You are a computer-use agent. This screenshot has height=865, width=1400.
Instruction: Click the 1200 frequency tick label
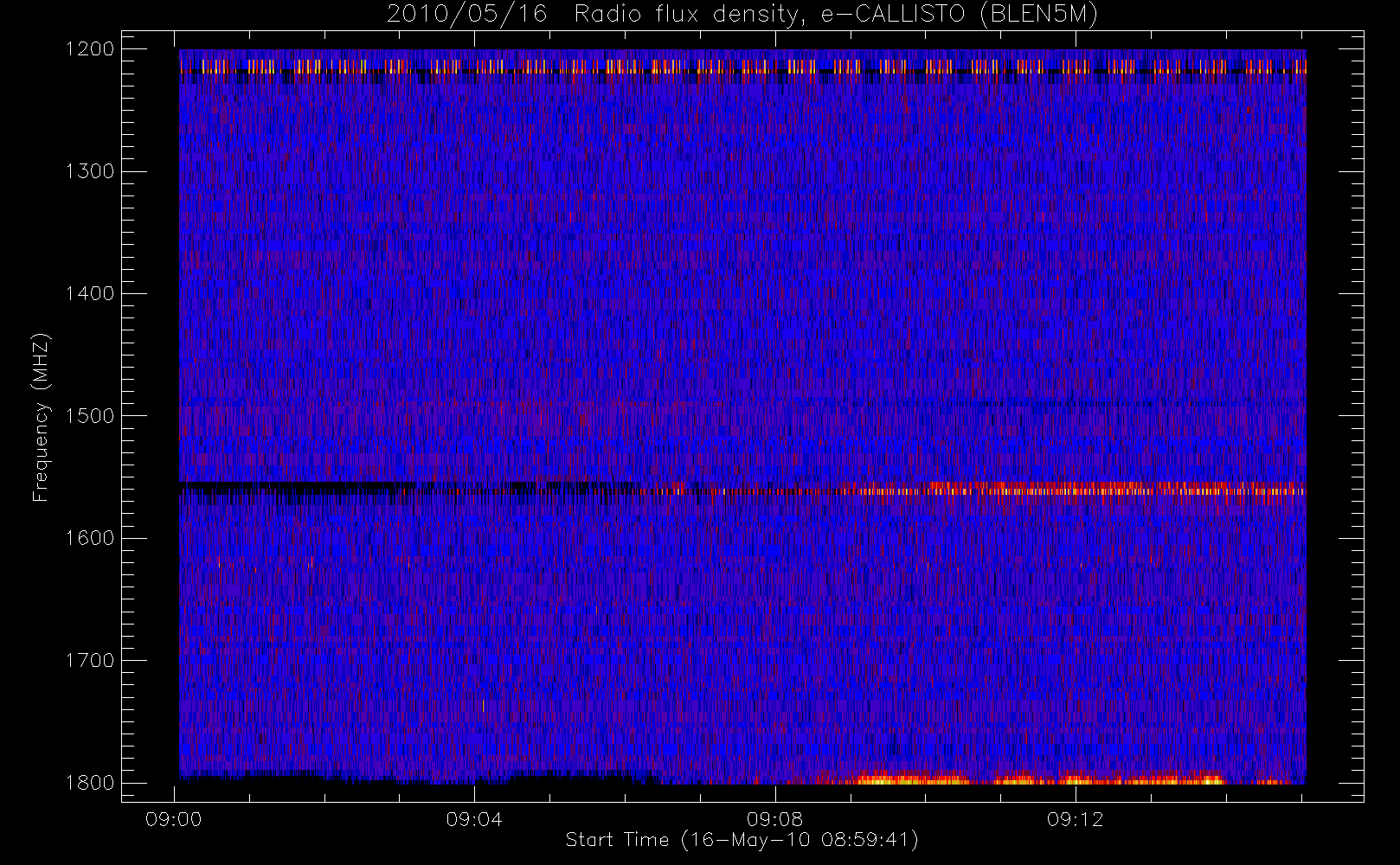pos(90,49)
